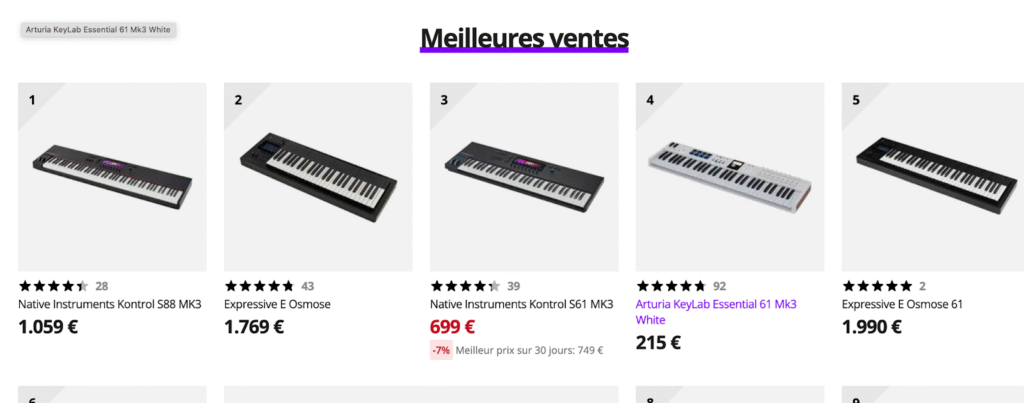1024x403 pixels.
Task: Click the star rating with 28 reviews
Action: pyautogui.click(x=54, y=286)
